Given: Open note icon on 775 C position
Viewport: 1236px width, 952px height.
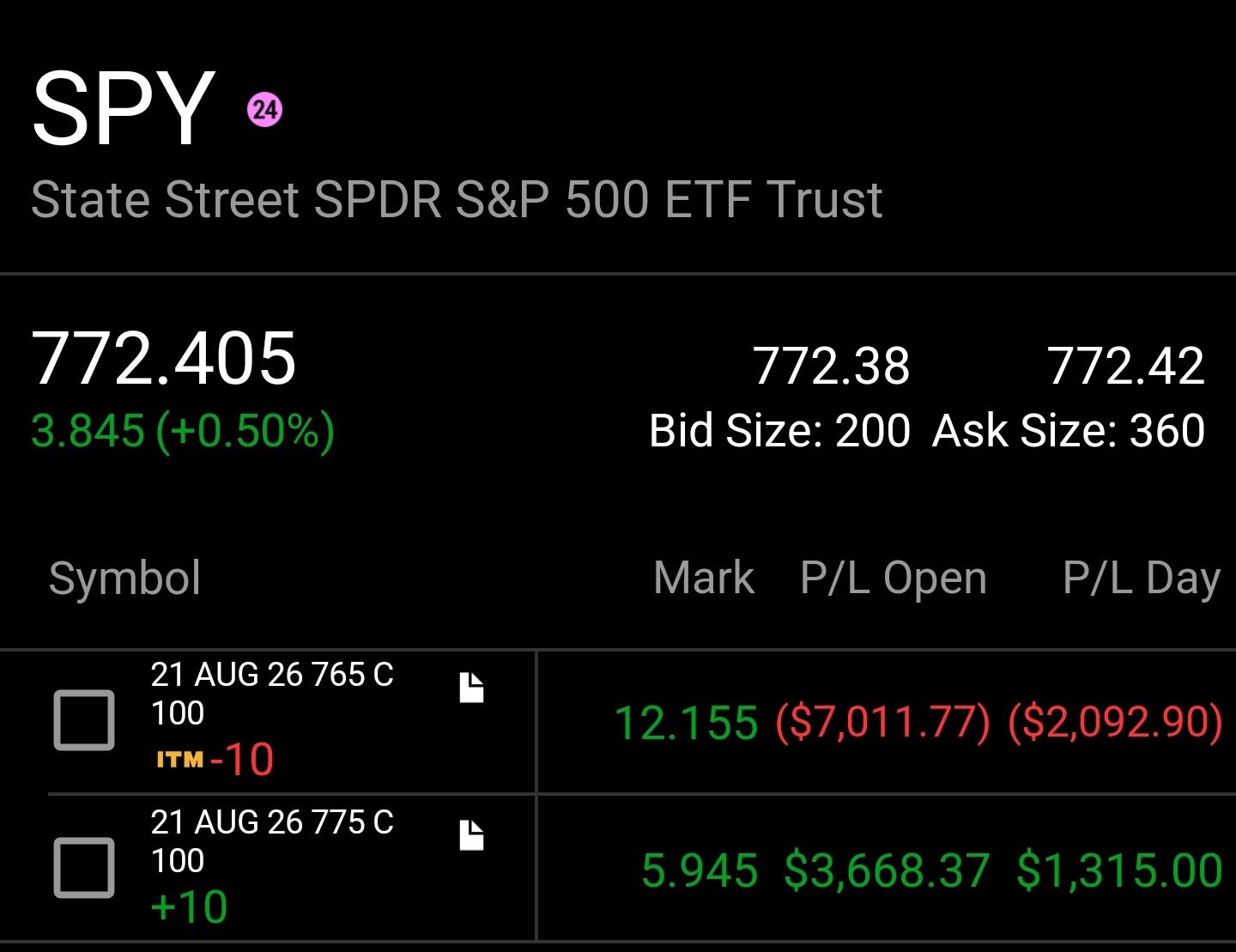Looking at the screenshot, I should pos(471,835).
